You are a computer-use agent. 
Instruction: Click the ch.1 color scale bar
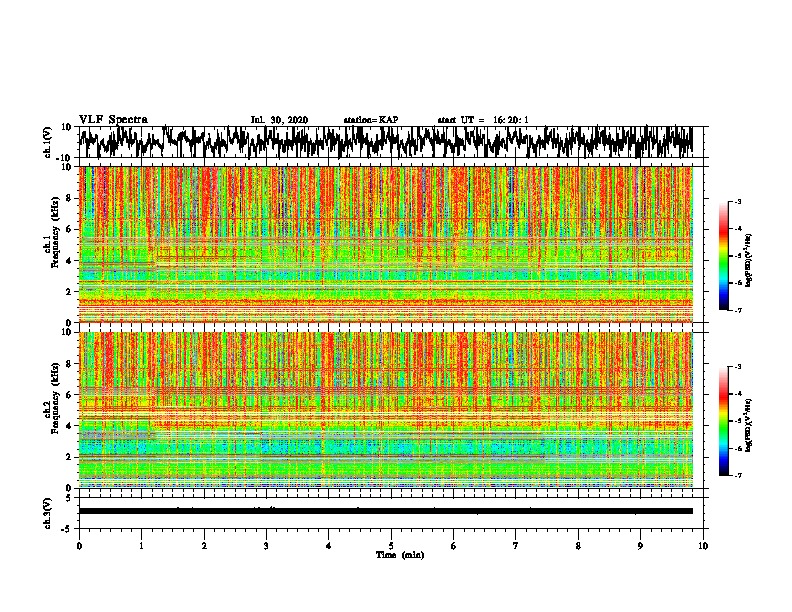[723, 255]
